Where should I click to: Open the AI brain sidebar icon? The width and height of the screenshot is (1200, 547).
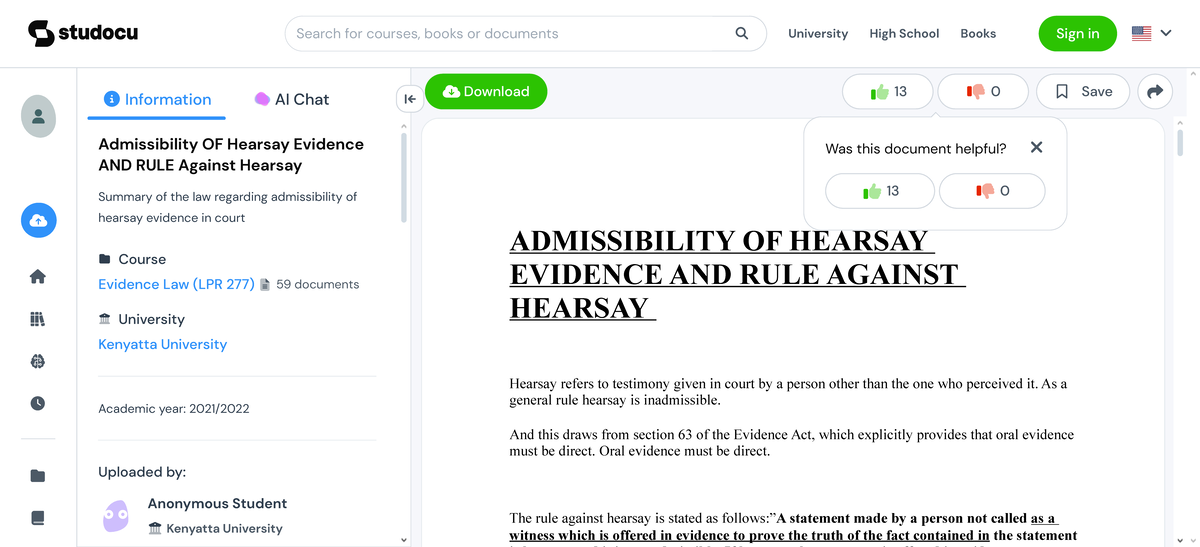tap(38, 361)
